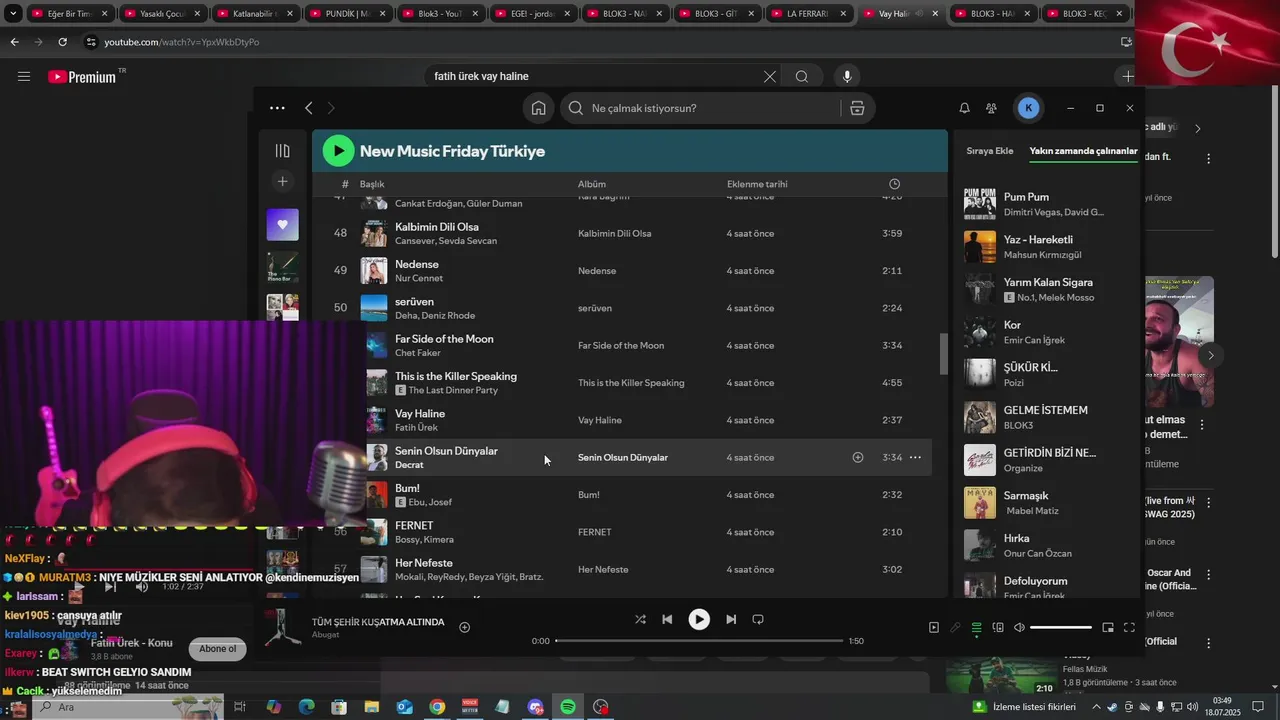Subscribe via Abone ol button
The height and width of the screenshot is (720, 1280).
[x=217, y=649]
